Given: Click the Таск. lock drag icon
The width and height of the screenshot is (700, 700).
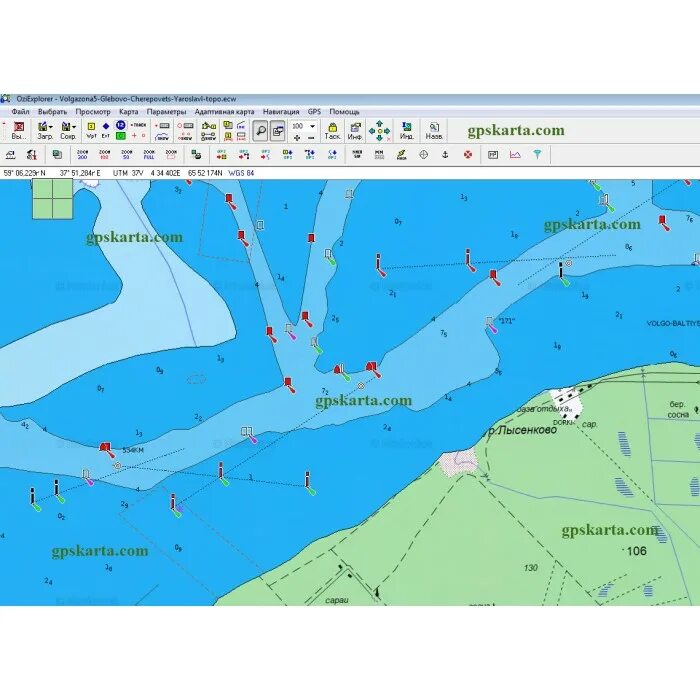Looking at the screenshot, I should coord(332,131).
